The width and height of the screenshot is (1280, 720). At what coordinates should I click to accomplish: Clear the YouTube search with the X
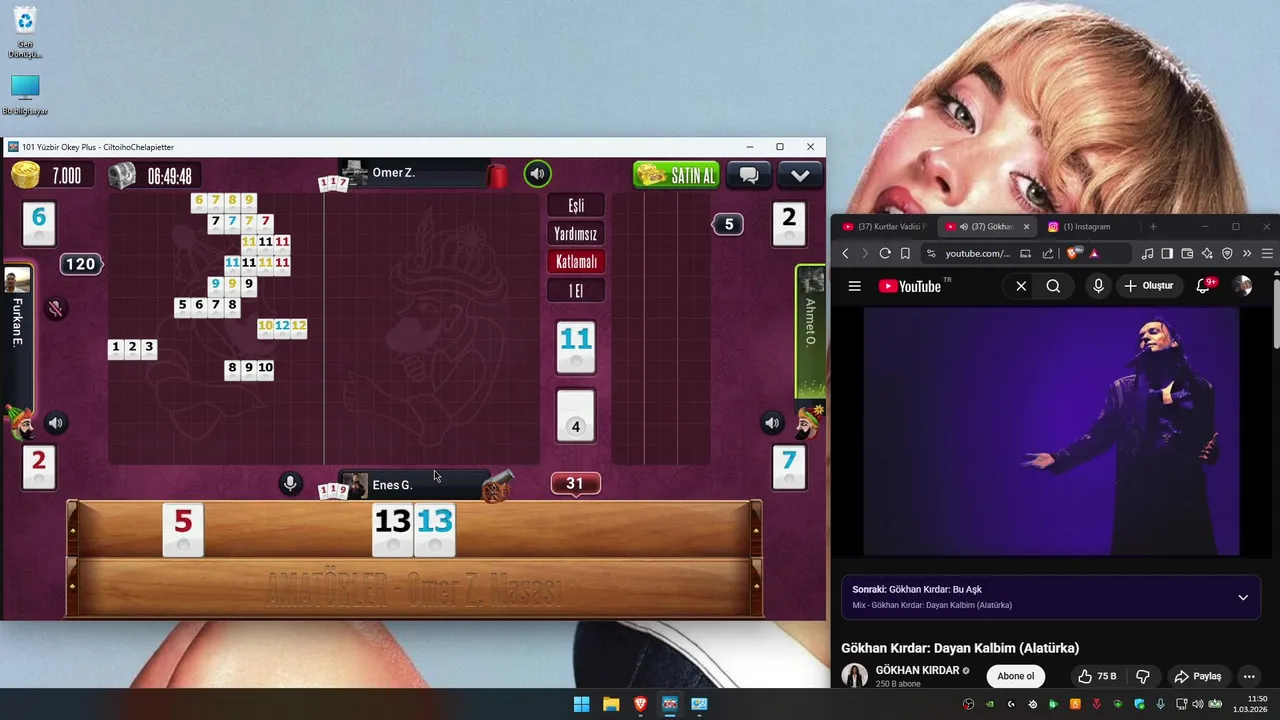coord(1021,286)
